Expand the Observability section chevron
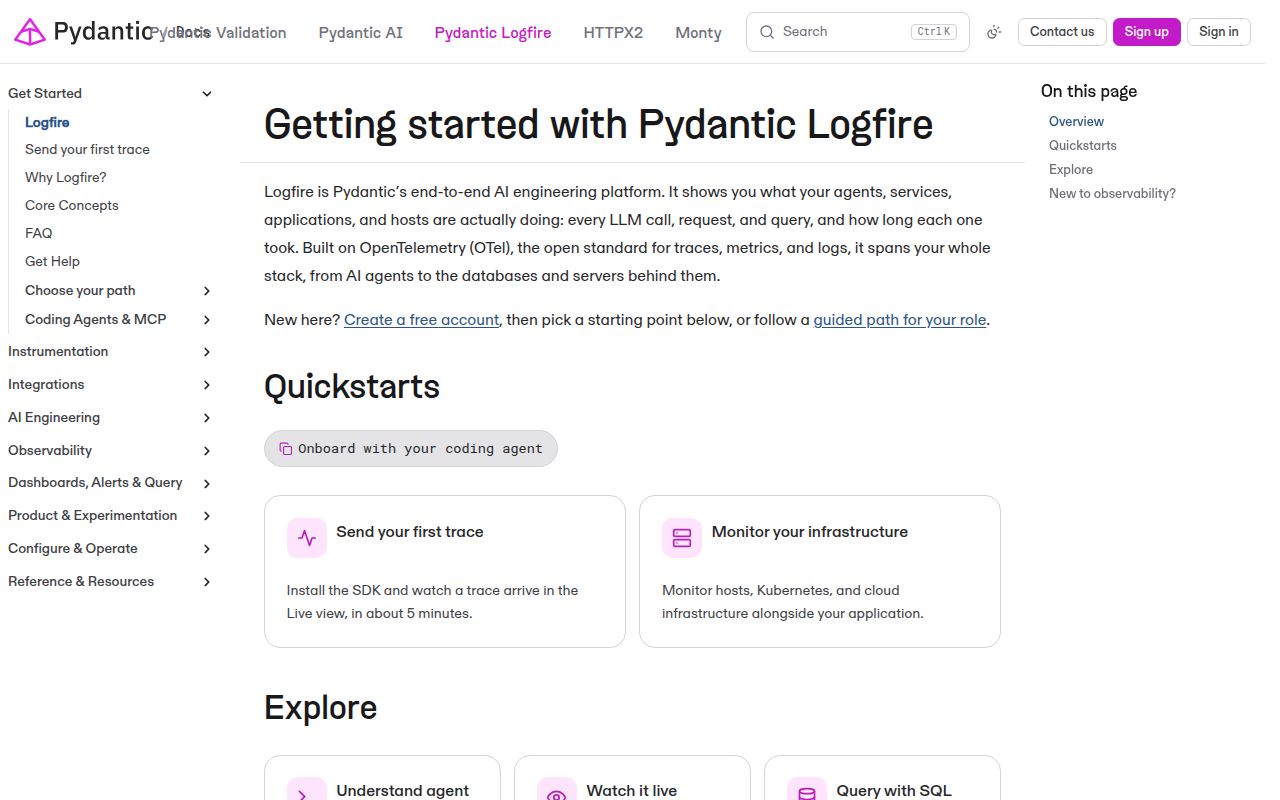Image resolution: width=1280 pixels, height=800 pixels. [207, 451]
